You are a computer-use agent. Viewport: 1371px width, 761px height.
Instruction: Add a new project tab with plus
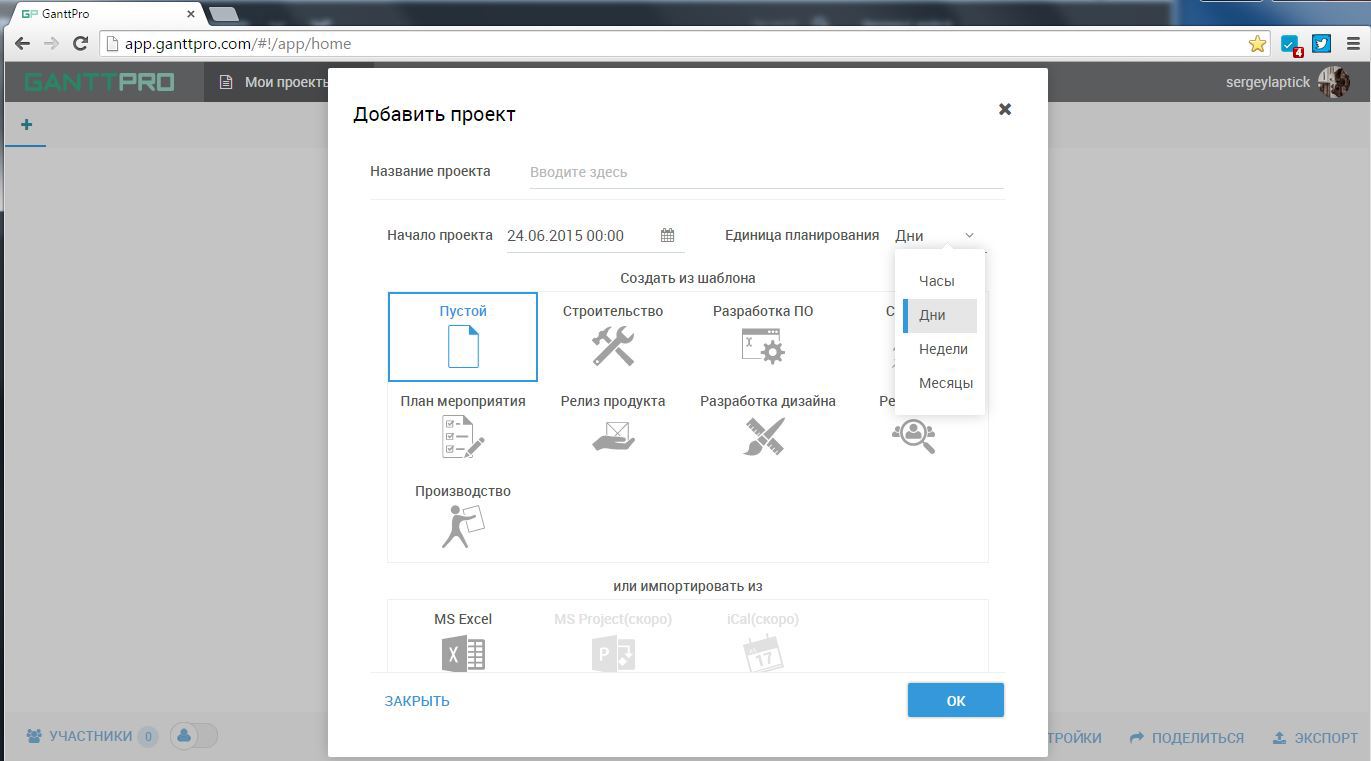[x=26, y=125]
